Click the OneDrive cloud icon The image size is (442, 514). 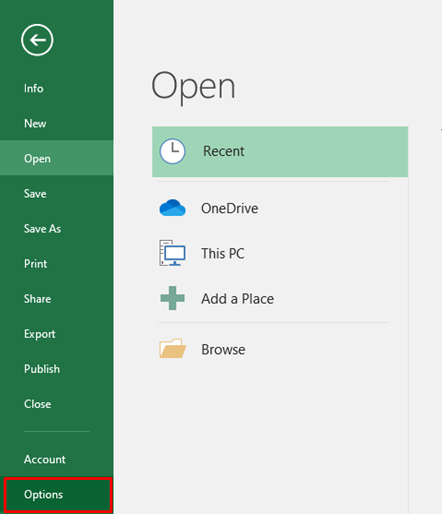click(x=172, y=208)
